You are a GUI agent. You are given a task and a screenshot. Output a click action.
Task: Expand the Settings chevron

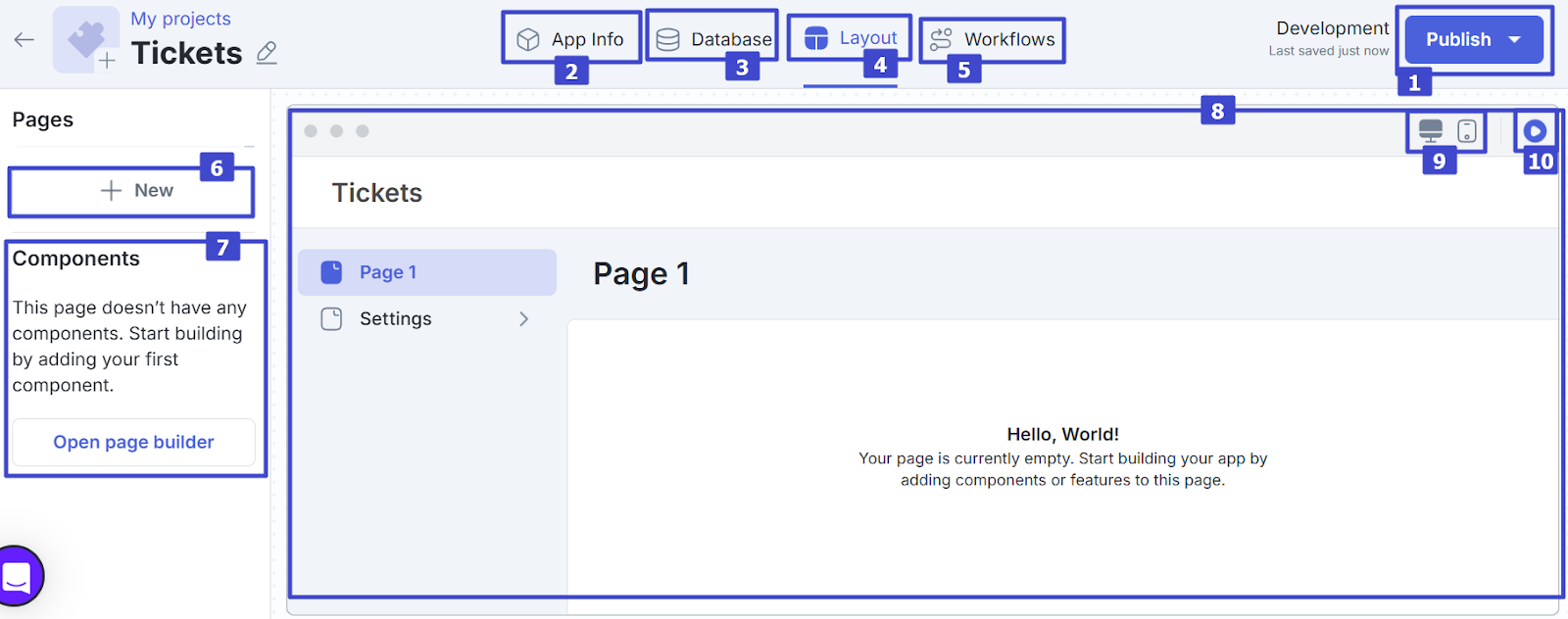click(523, 319)
